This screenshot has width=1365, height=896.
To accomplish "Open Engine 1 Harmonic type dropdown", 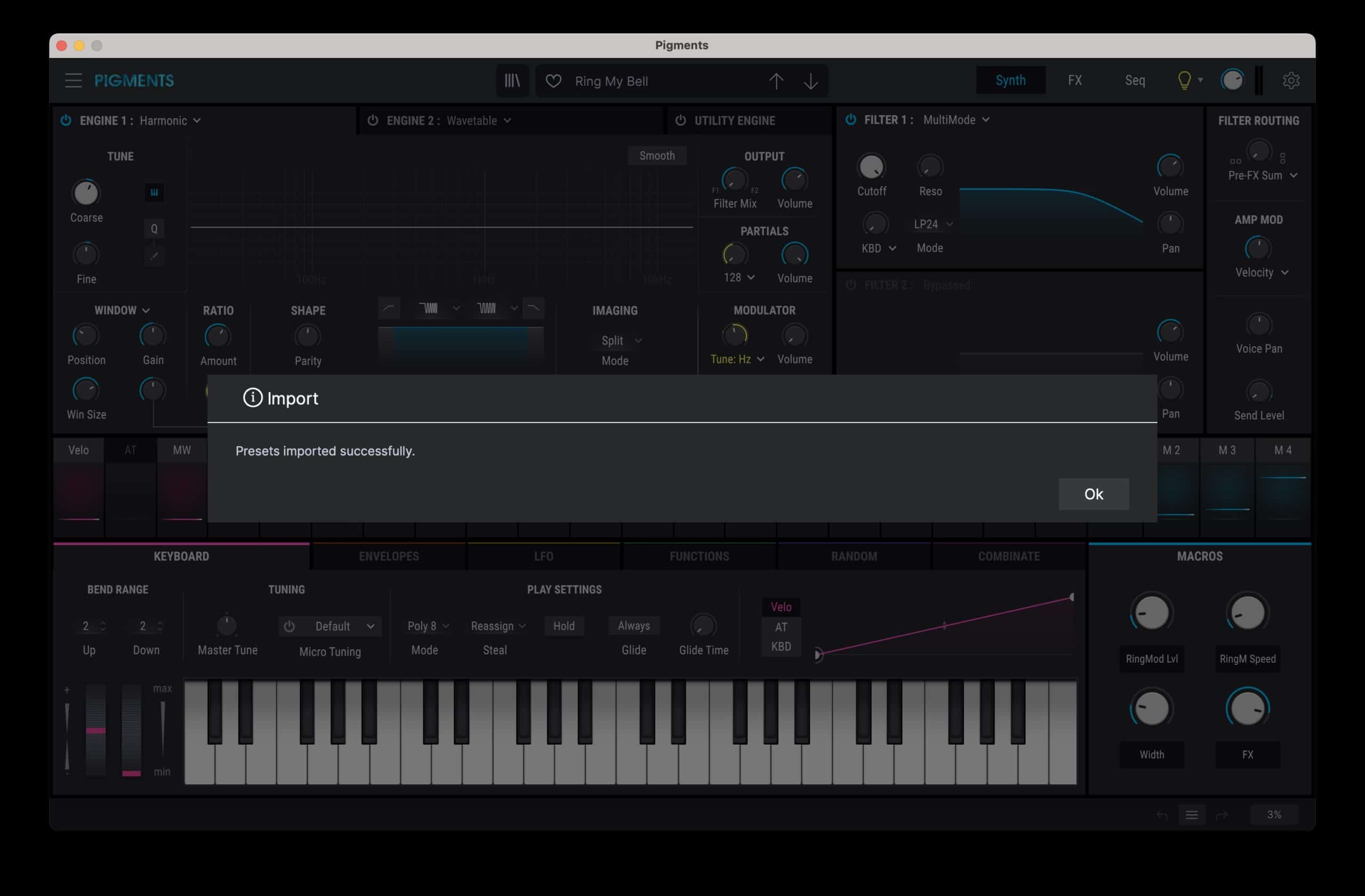I will (170, 120).
